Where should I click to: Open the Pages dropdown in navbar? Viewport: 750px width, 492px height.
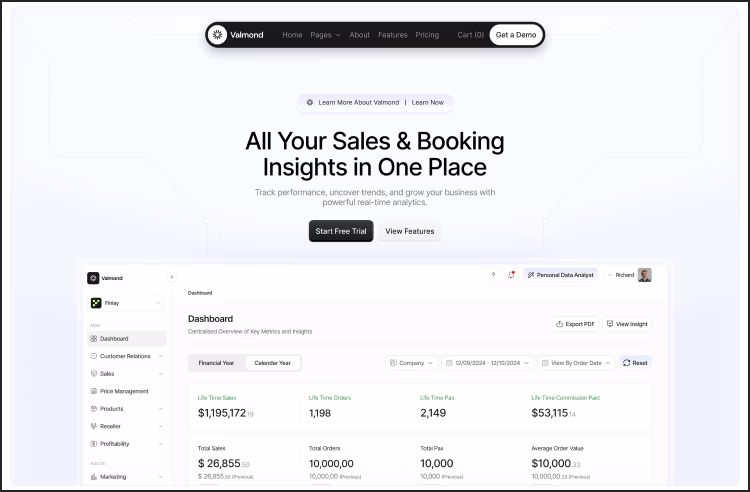coord(325,35)
